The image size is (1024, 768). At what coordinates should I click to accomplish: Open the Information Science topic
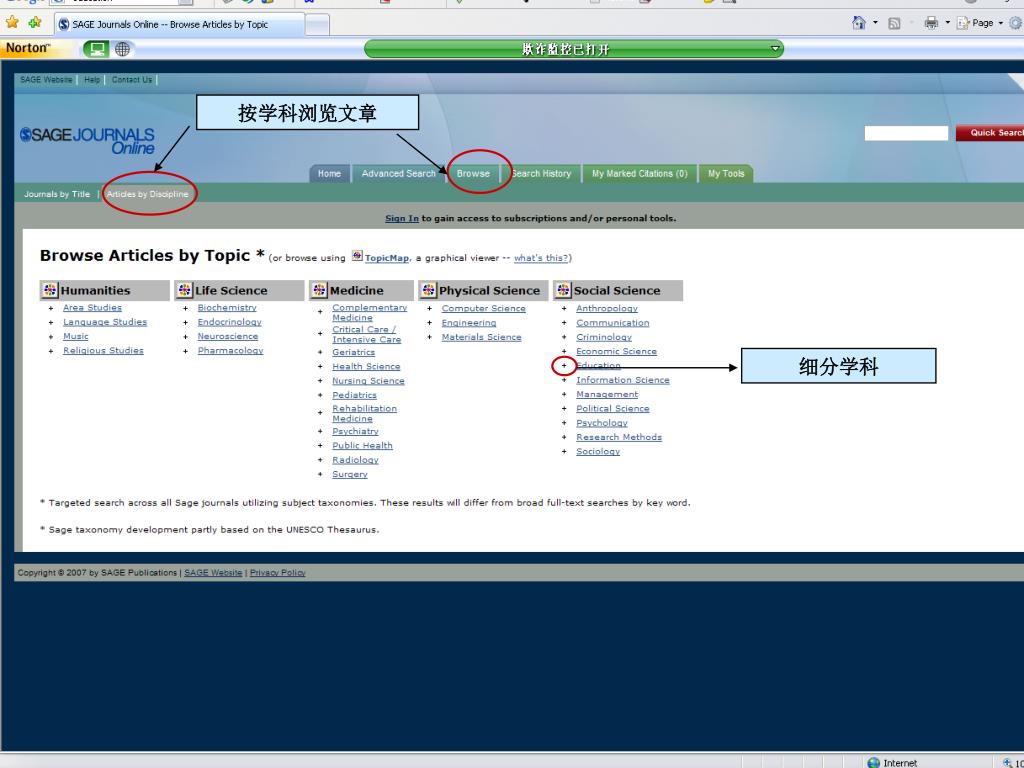pyautogui.click(x=623, y=380)
